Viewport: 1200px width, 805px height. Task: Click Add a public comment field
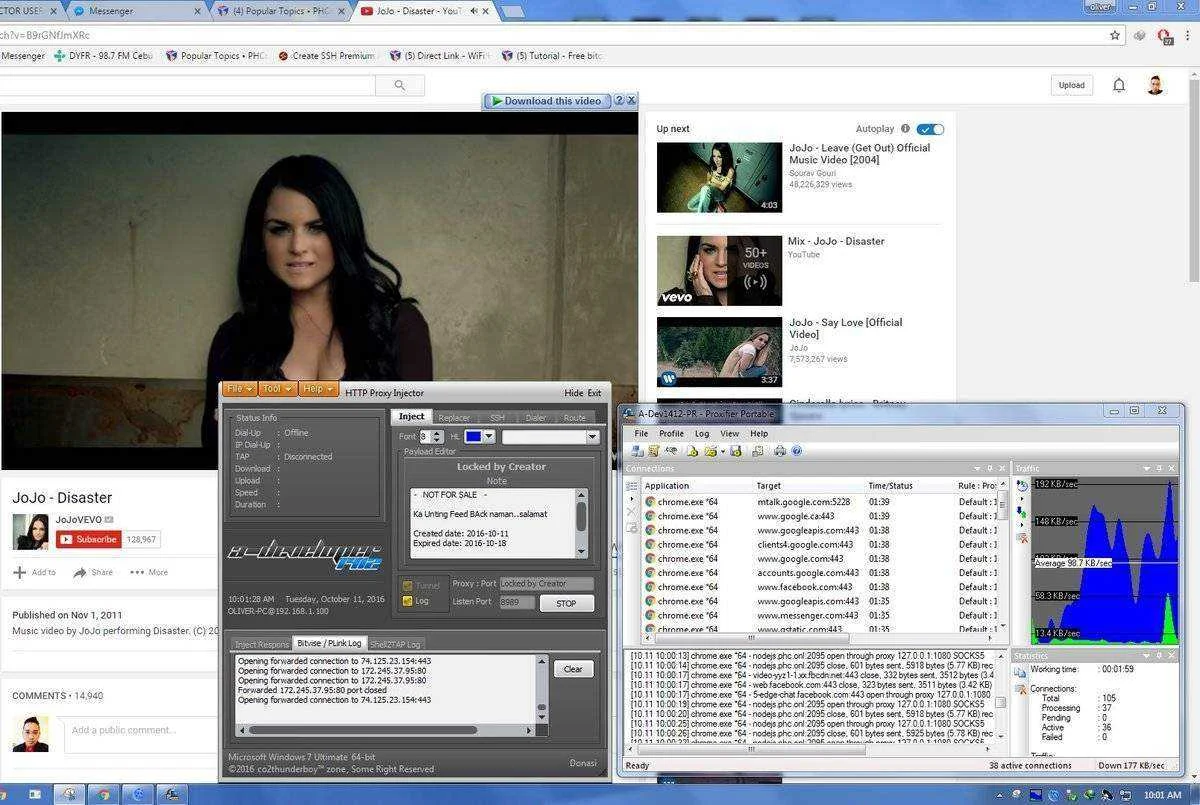[140, 732]
